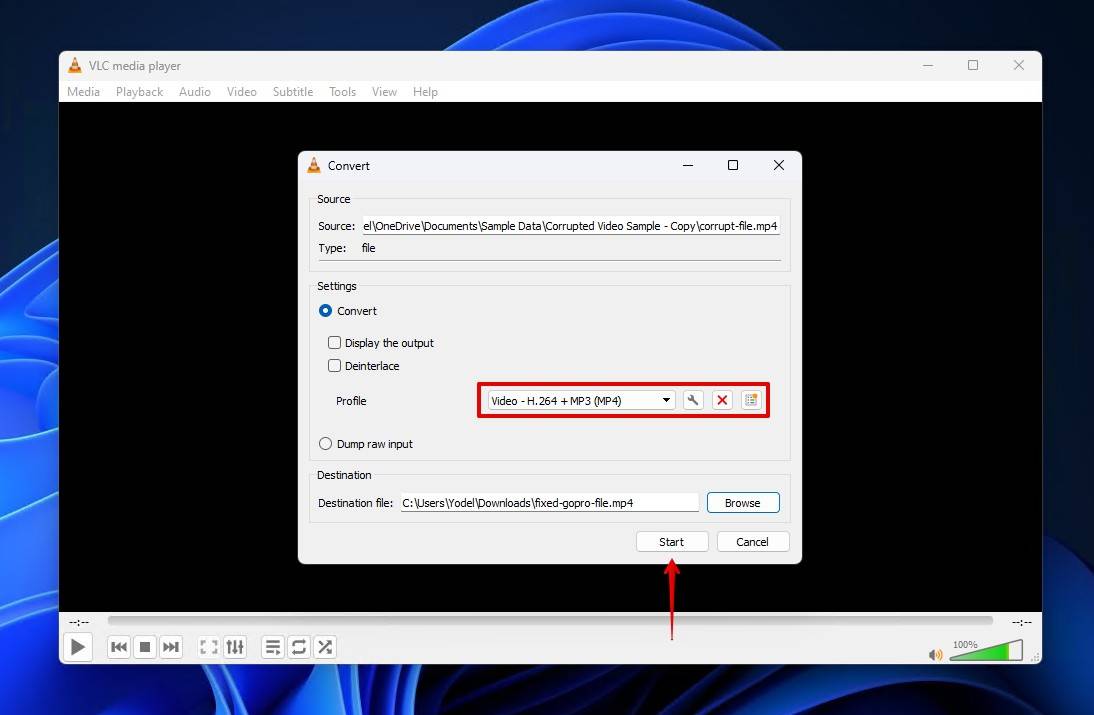Enable random shuffle playback
Image resolution: width=1094 pixels, height=715 pixels.
coord(325,647)
